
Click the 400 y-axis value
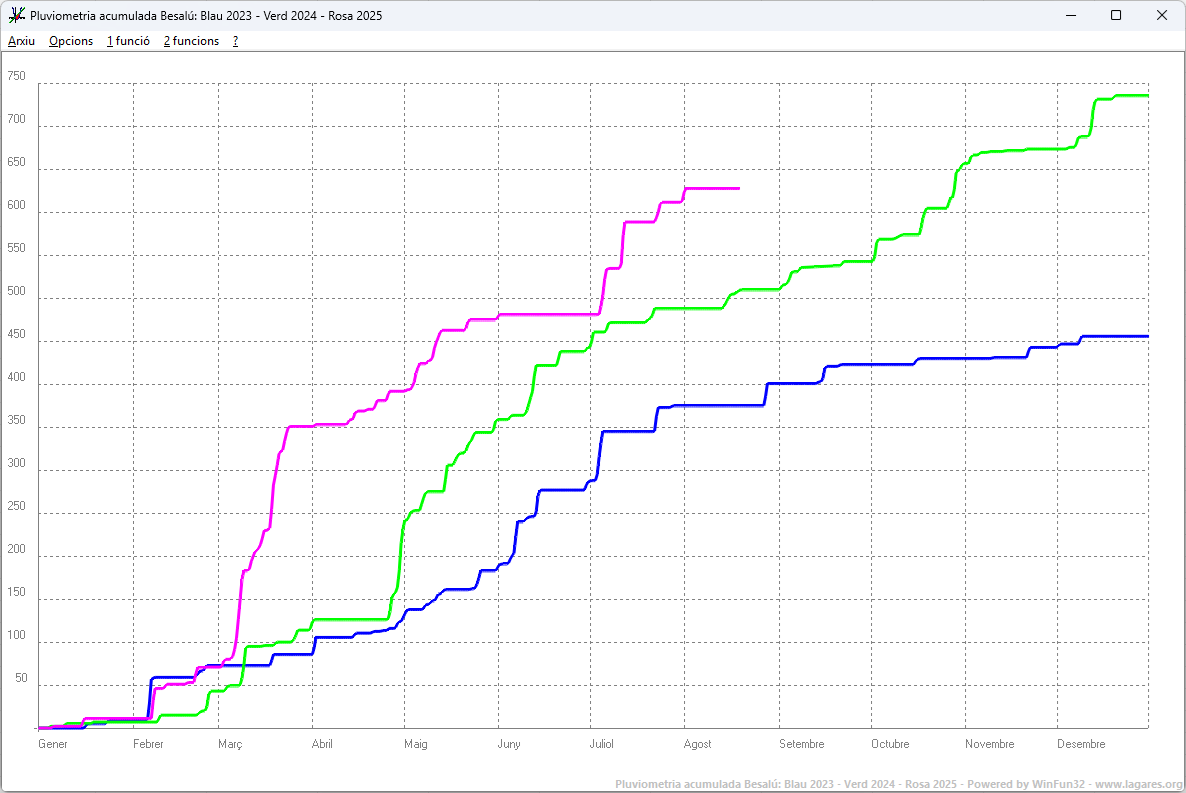[x=17, y=377]
